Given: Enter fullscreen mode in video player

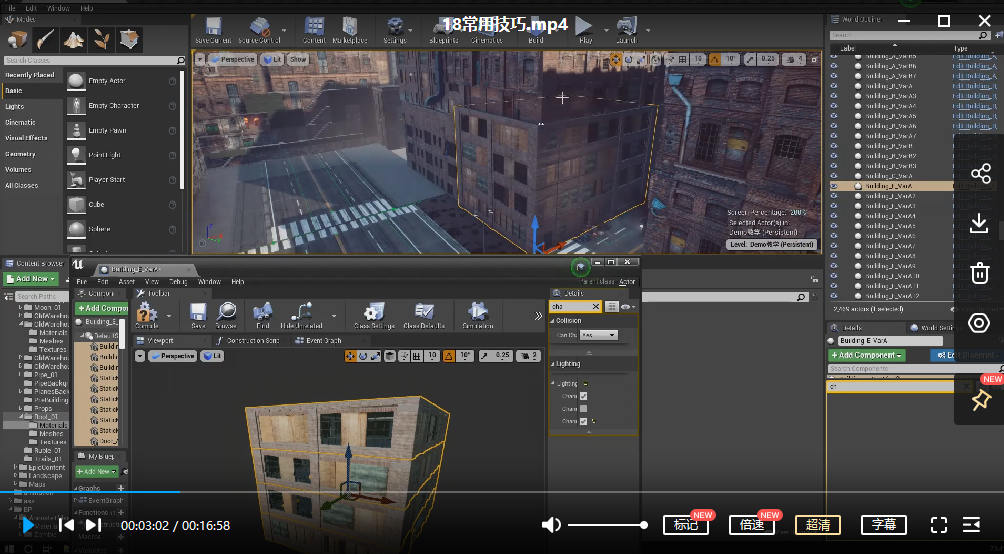Looking at the screenshot, I should 938,525.
